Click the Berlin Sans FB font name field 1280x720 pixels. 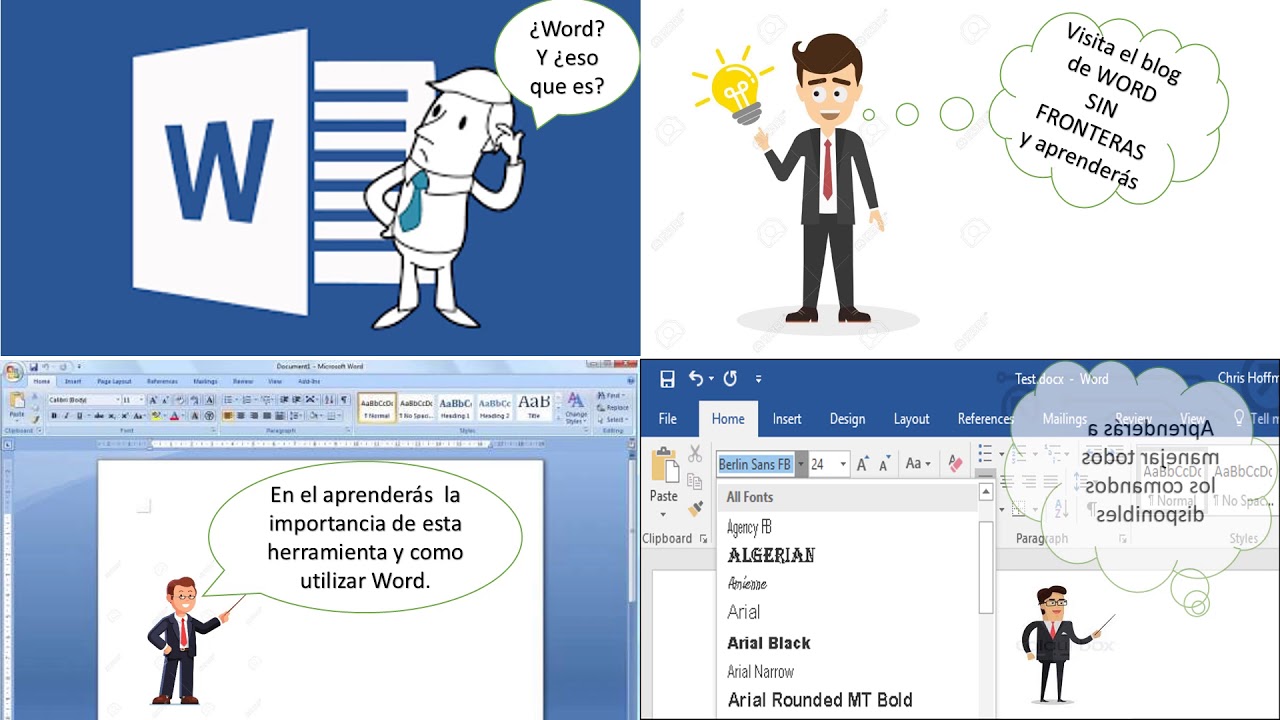[755, 464]
